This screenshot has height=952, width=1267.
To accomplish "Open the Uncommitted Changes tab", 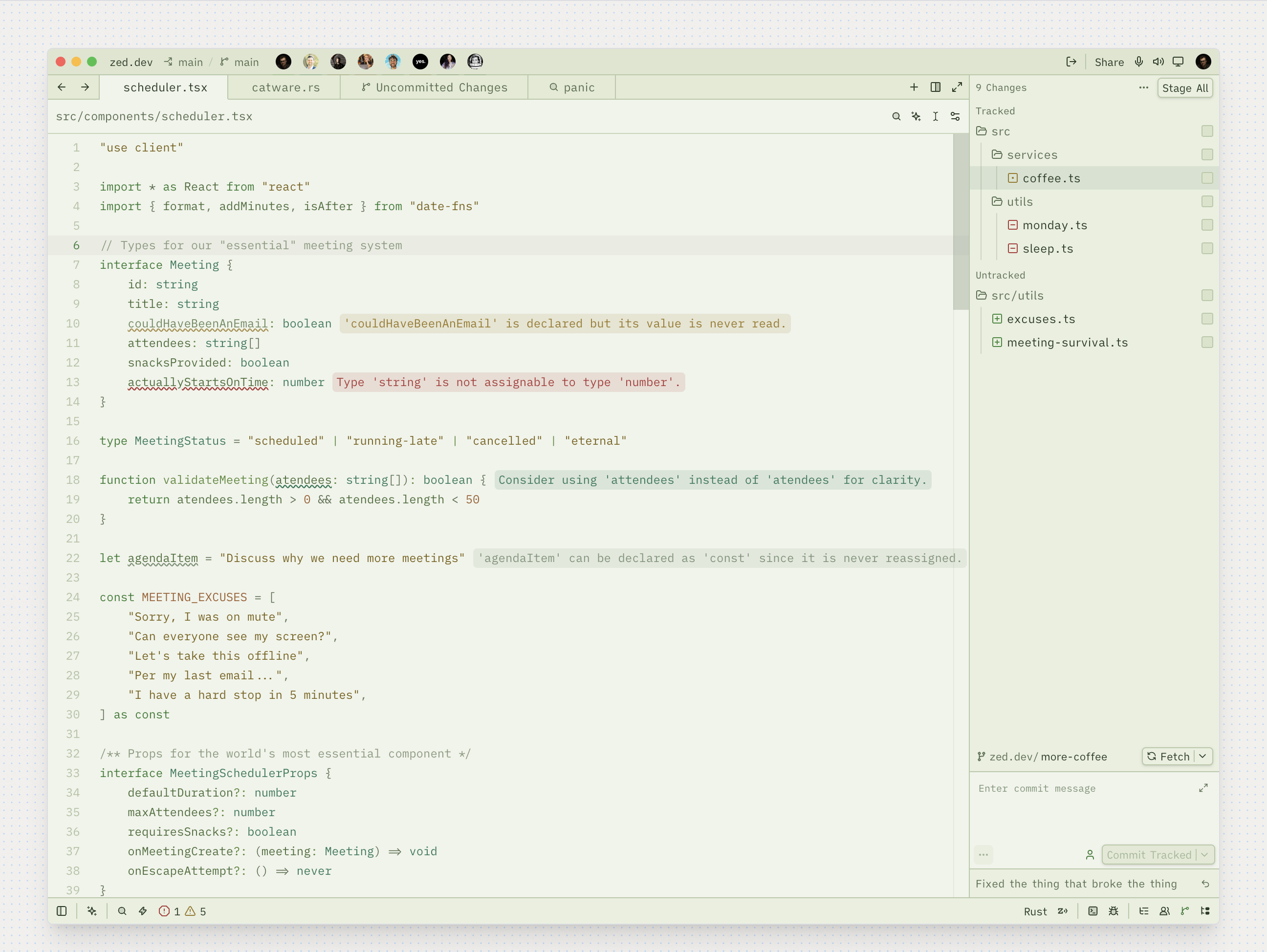I will click(434, 87).
